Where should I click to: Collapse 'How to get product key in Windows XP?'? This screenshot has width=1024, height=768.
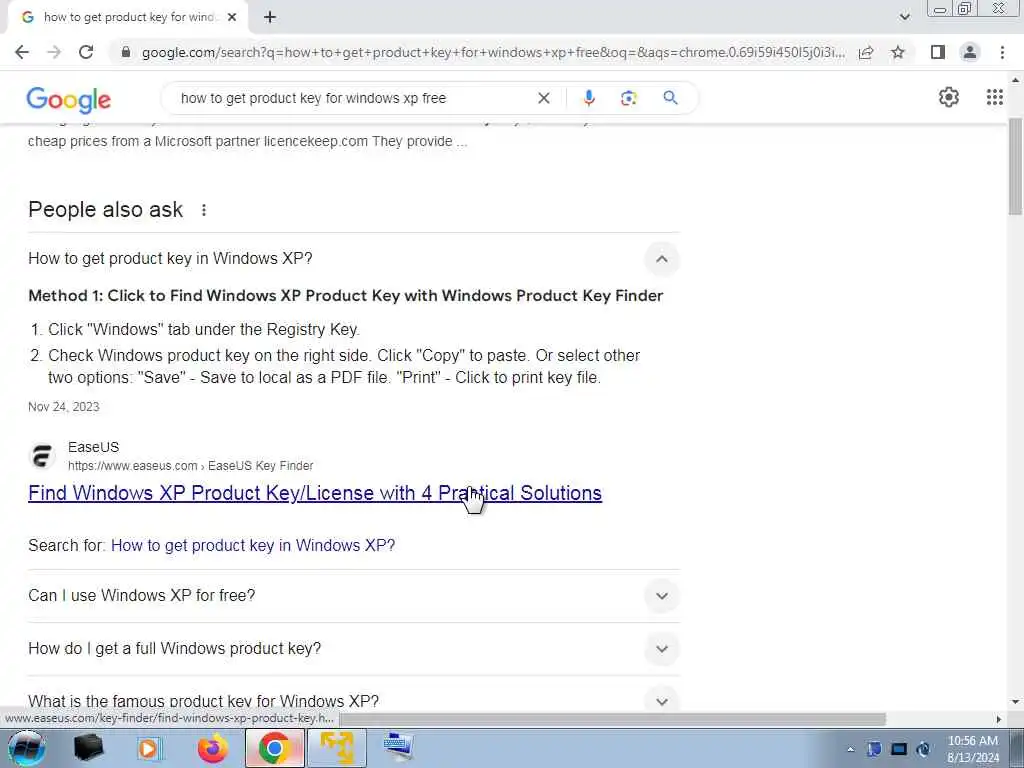pyautogui.click(x=662, y=259)
